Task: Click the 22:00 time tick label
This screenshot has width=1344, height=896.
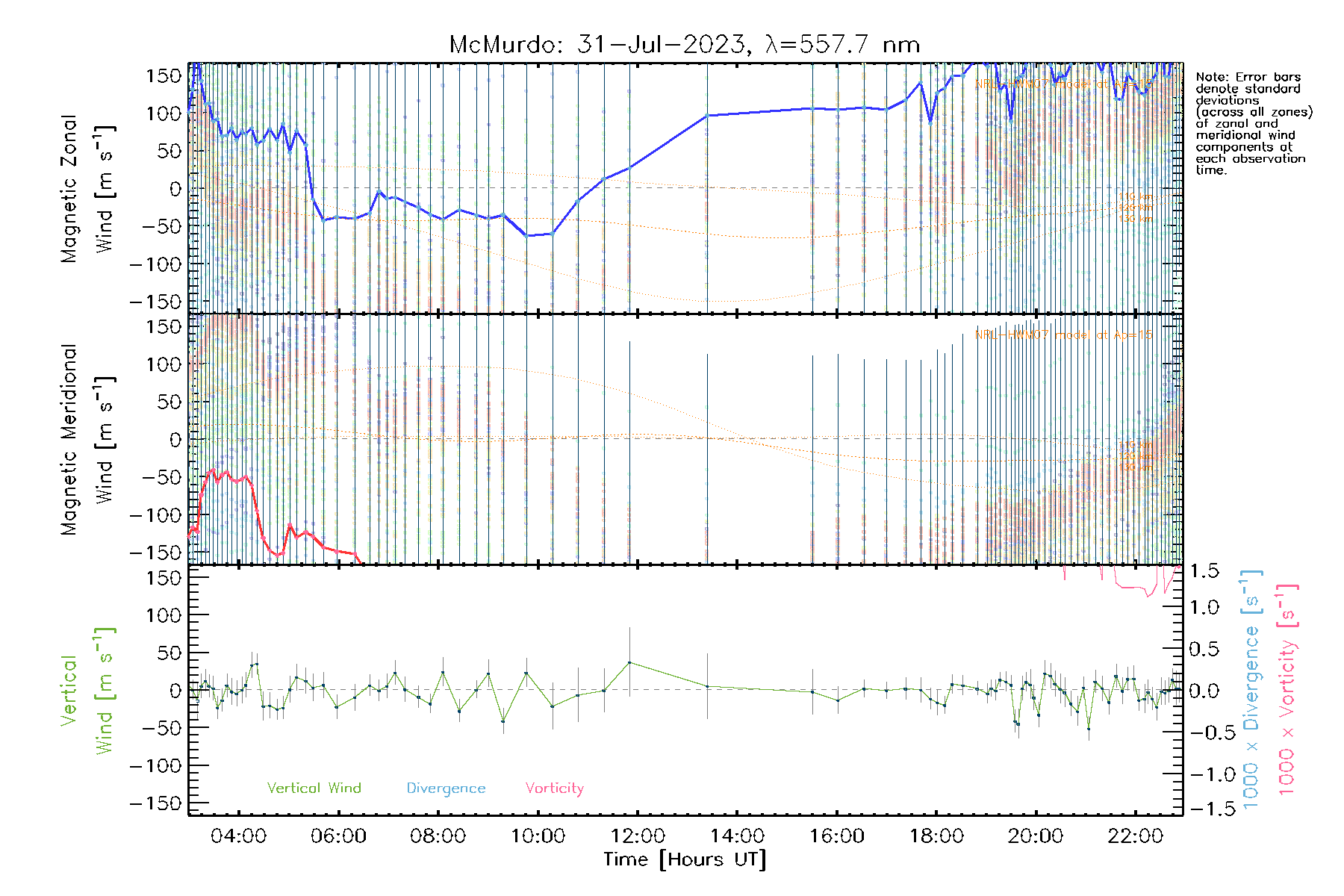Action: click(x=1135, y=836)
